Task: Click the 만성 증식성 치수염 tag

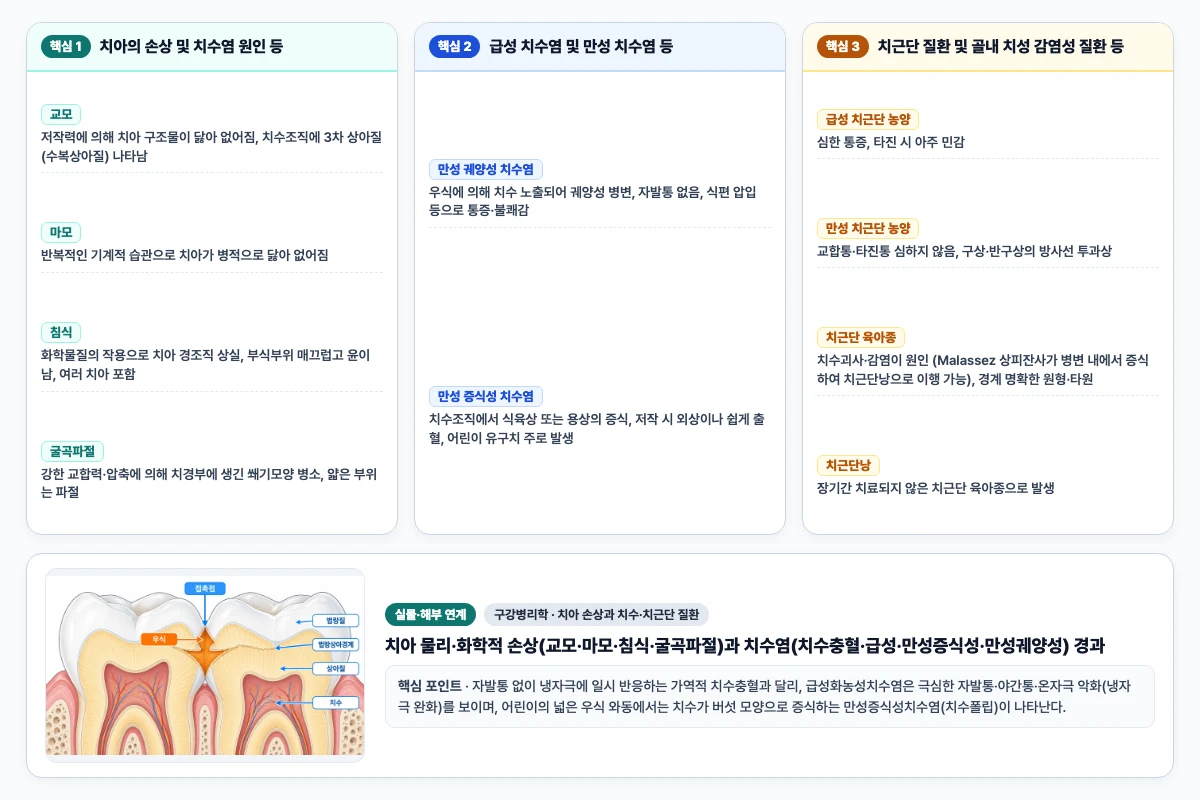Action: (x=486, y=396)
